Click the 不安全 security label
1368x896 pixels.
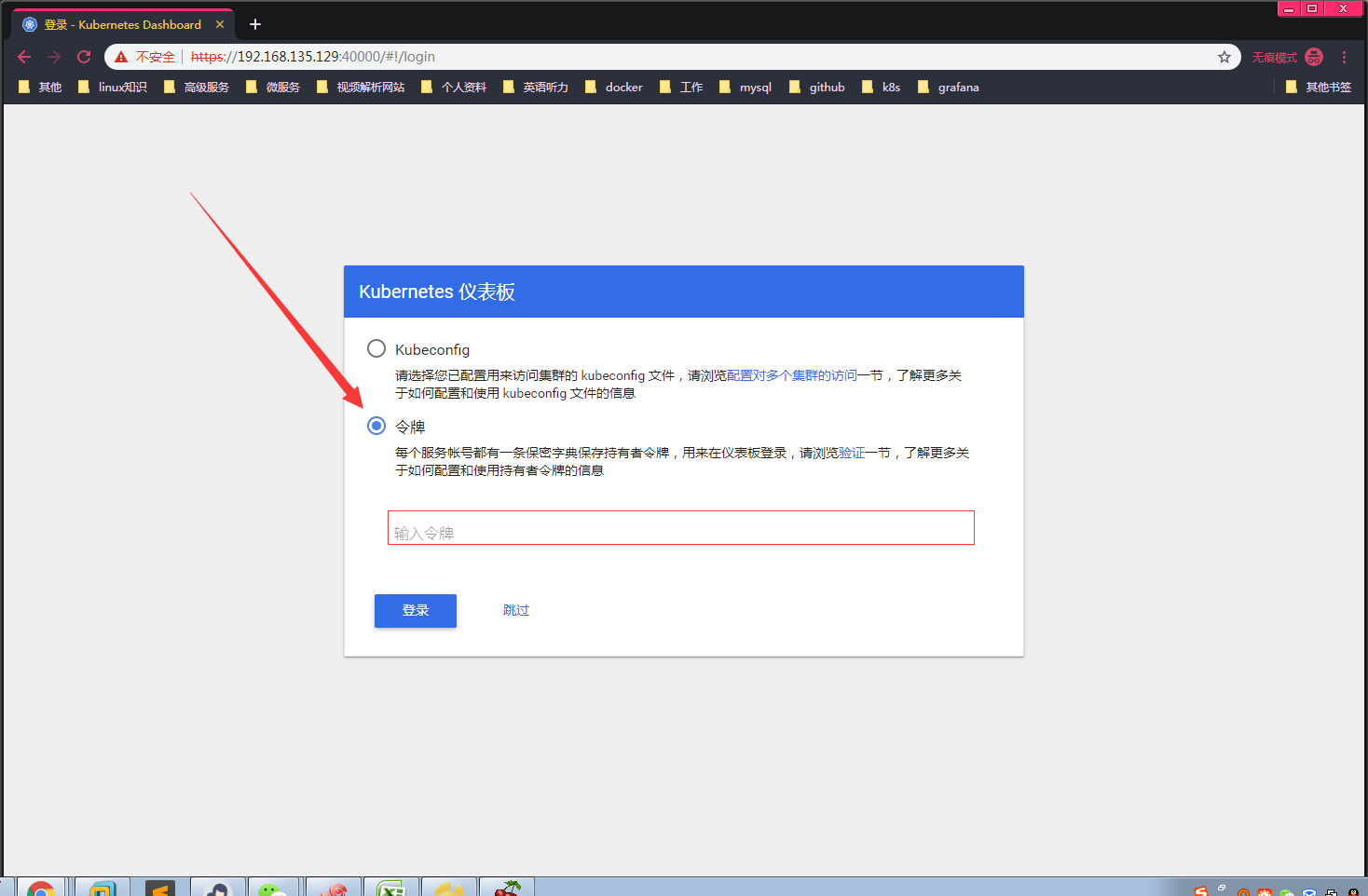[156, 57]
